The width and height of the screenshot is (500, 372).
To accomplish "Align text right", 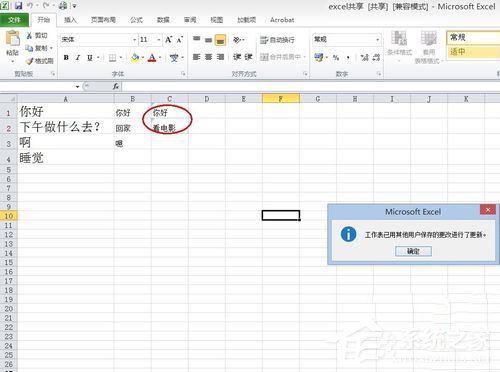I will coord(220,57).
